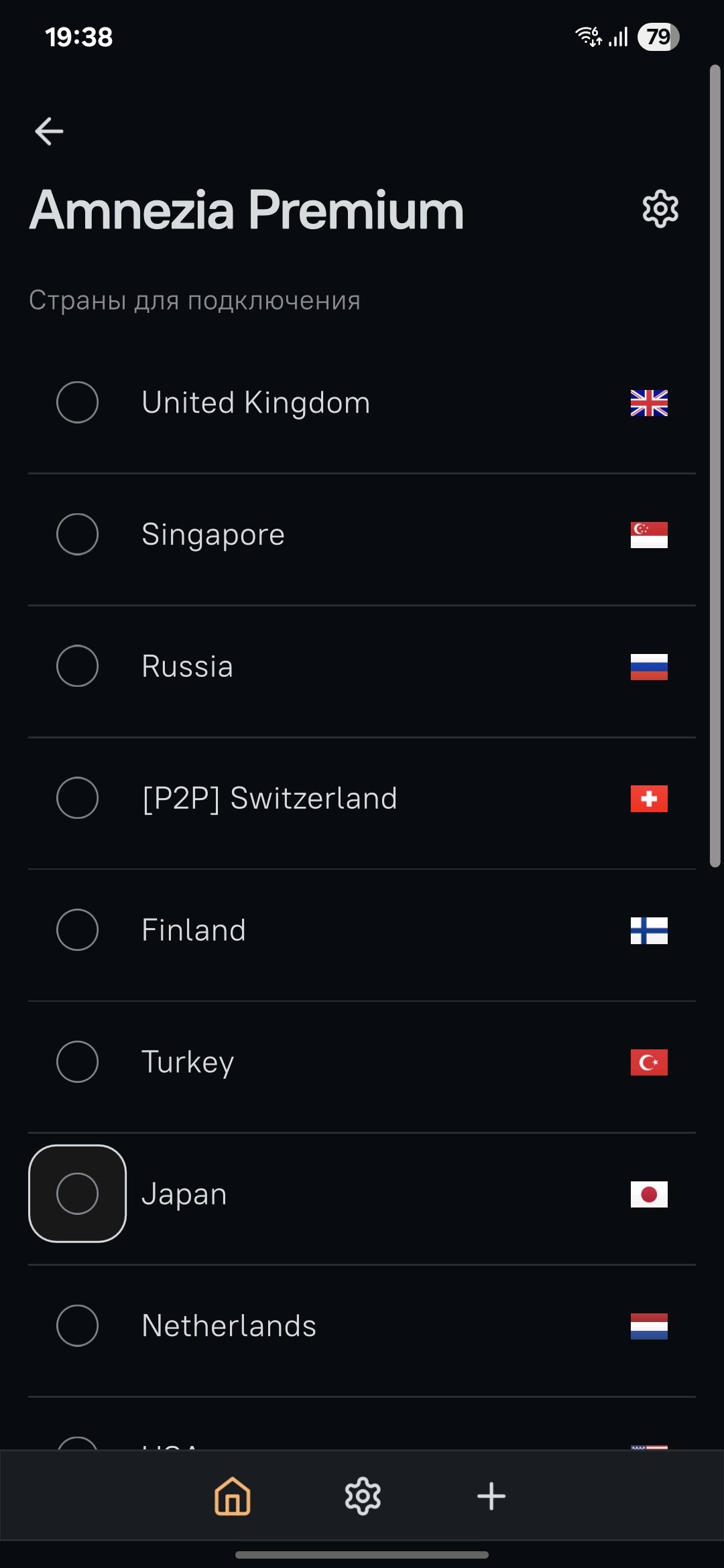
Task: Click the vertical scrollbar on the right
Action: coord(715,466)
